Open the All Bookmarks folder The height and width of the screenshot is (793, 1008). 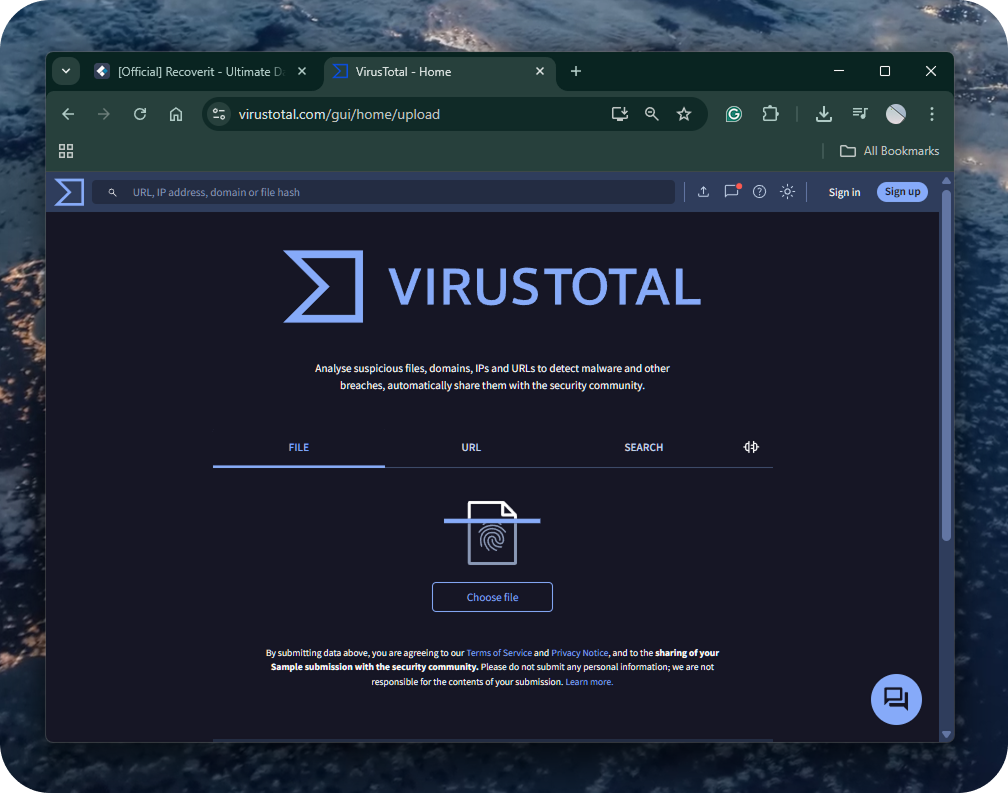(890, 151)
